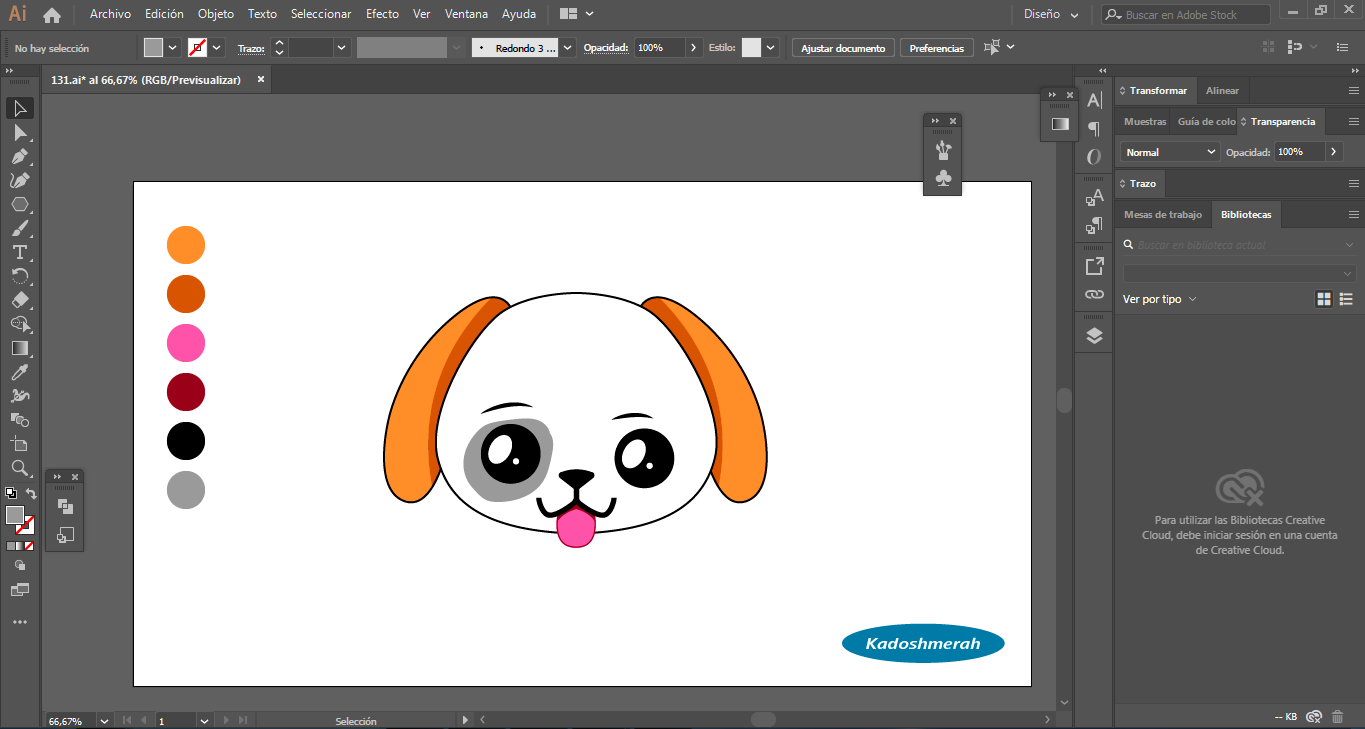1365x729 pixels.
Task: Select the Paintbrush tool
Action: tap(19, 228)
